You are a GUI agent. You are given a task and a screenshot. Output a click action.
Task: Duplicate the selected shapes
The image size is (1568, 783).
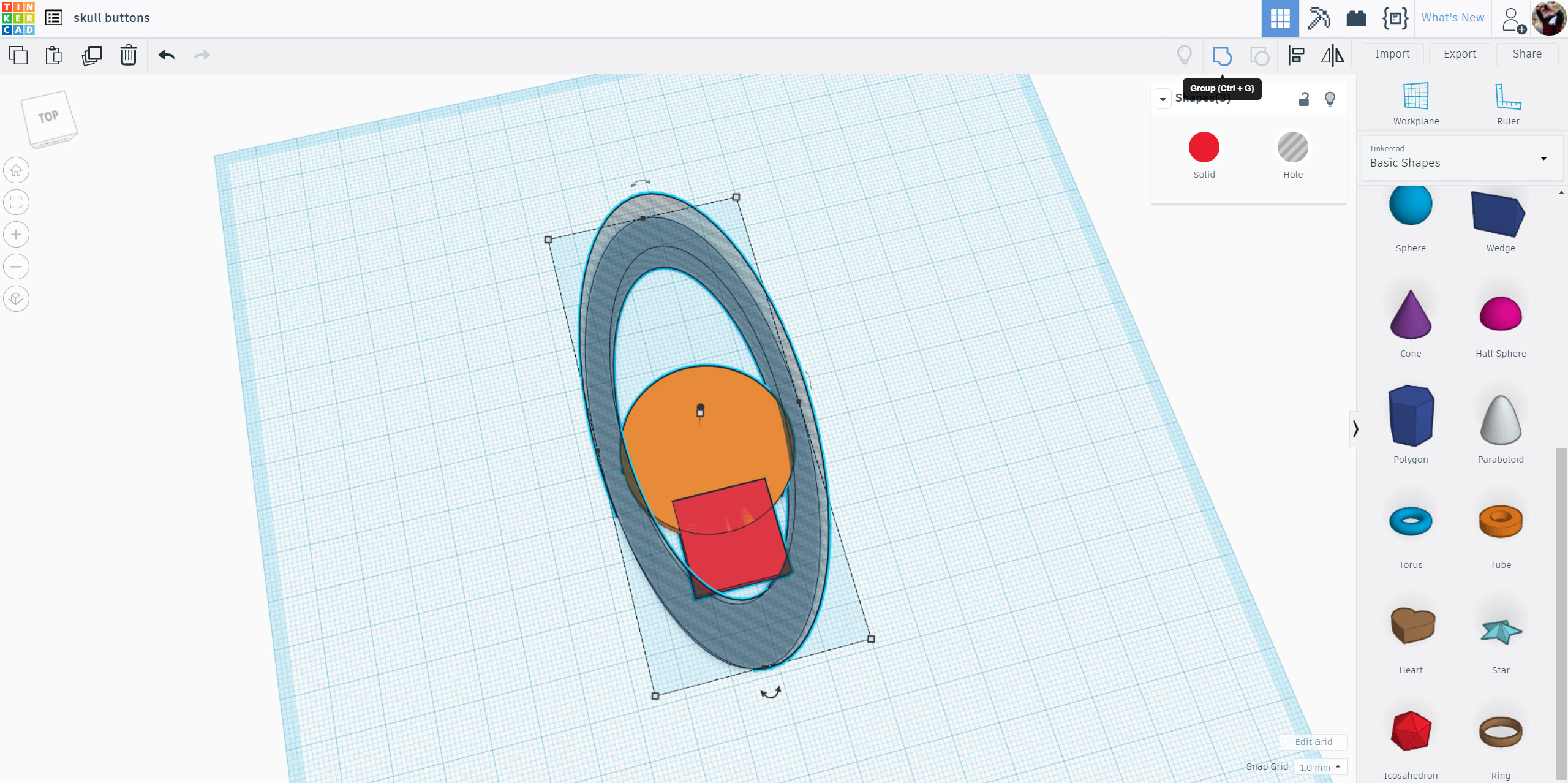click(x=92, y=55)
